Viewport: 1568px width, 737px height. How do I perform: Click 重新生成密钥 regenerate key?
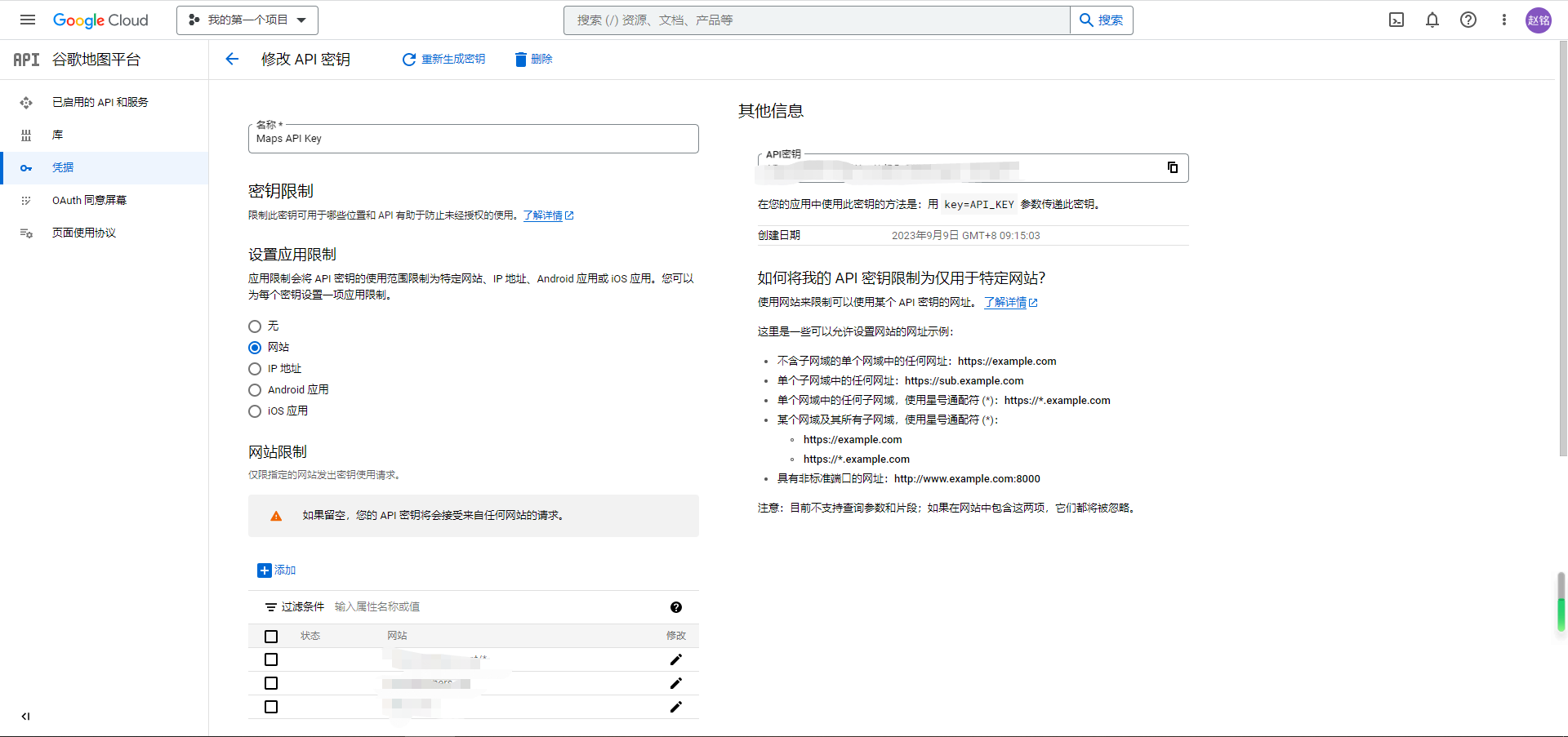point(443,59)
